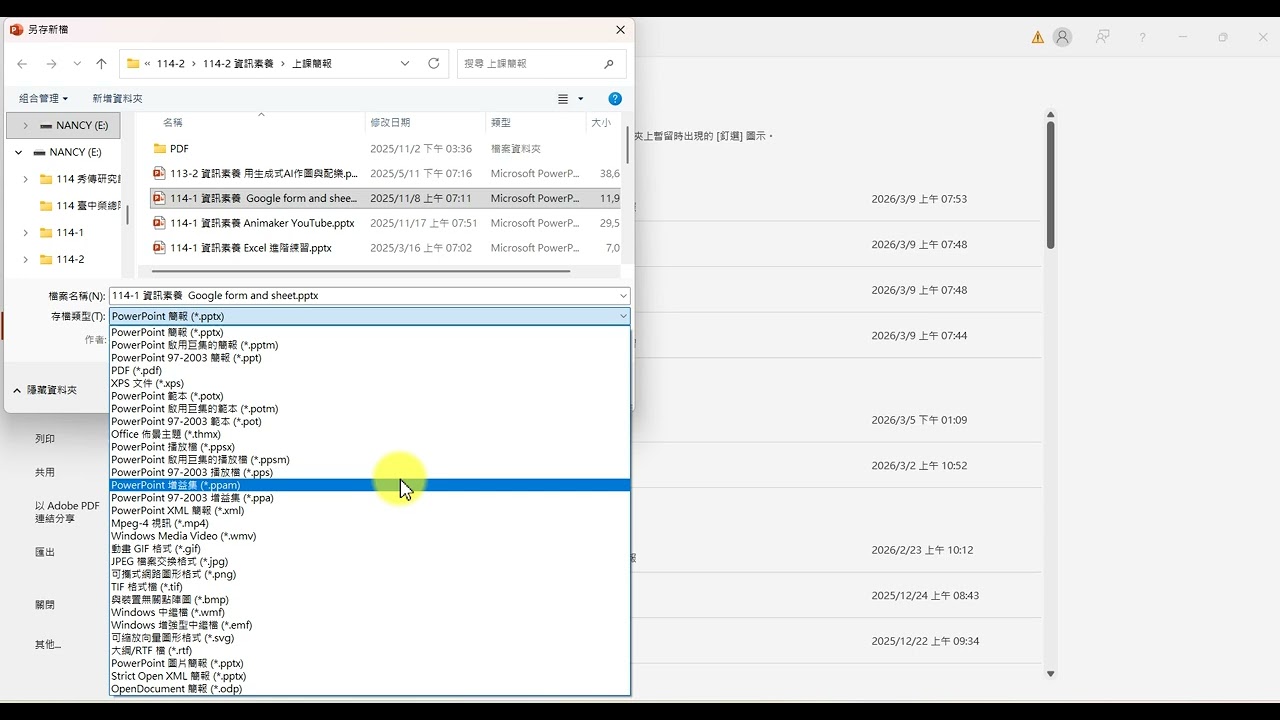Viewport: 1280px width, 720px height.
Task: Choose 關閉 in PowerPoint backstage
Action: pyautogui.click(x=45, y=605)
